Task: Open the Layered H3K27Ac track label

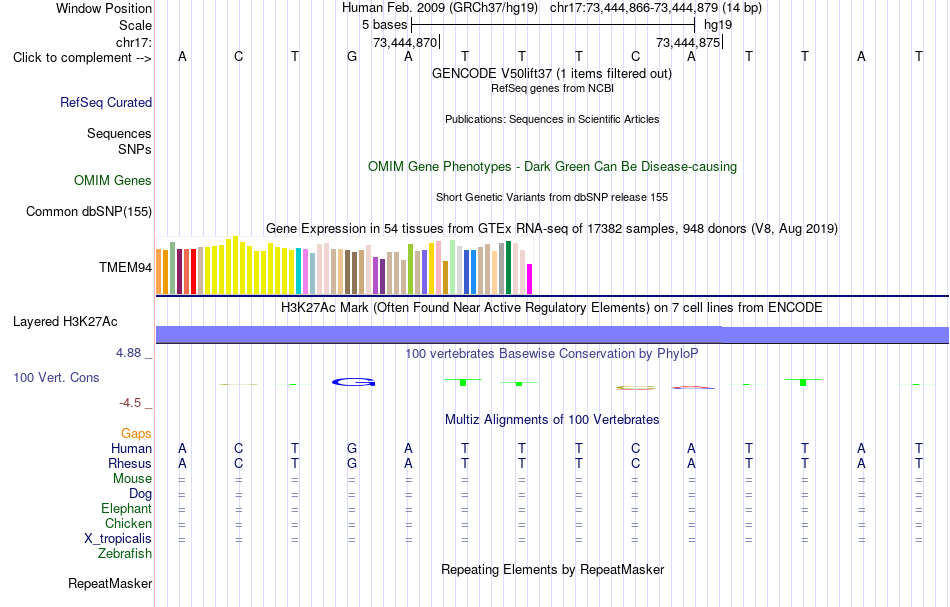Action: pyautogui.click(x=65, y=322)
